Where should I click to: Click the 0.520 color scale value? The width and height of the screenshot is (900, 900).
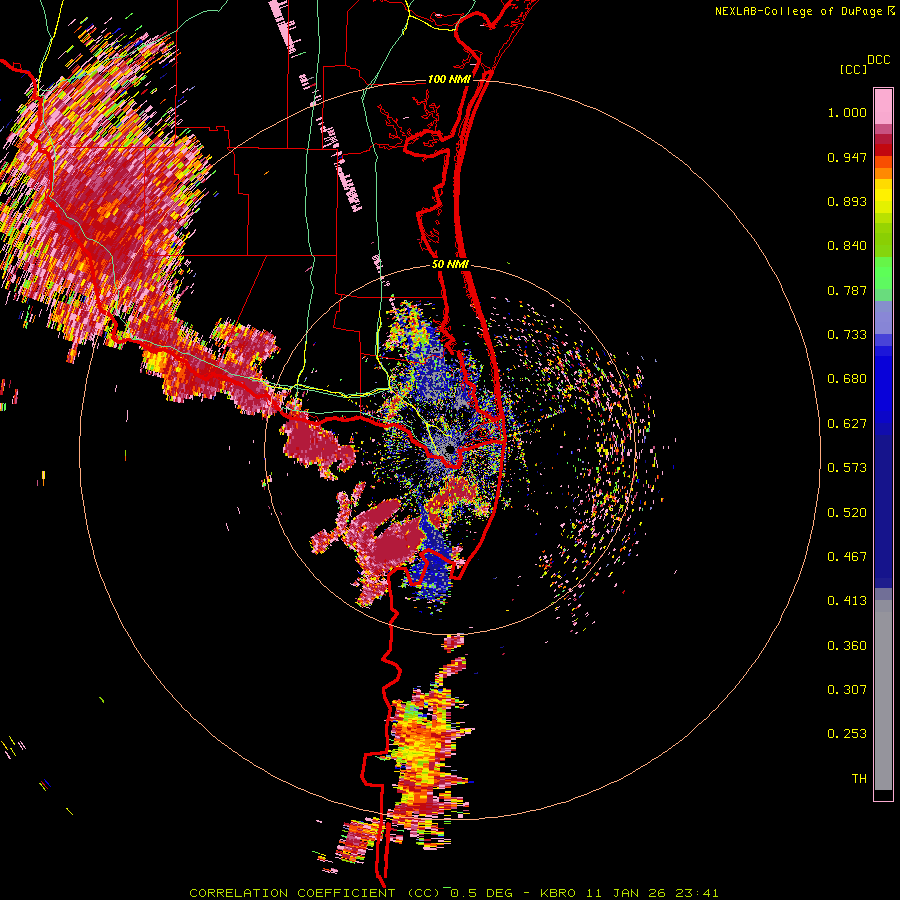[x=847, y=513]
